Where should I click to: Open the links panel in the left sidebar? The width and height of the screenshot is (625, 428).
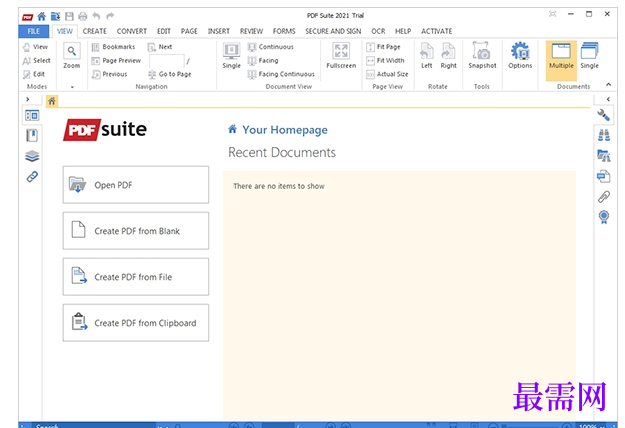(x=32, y=177)
